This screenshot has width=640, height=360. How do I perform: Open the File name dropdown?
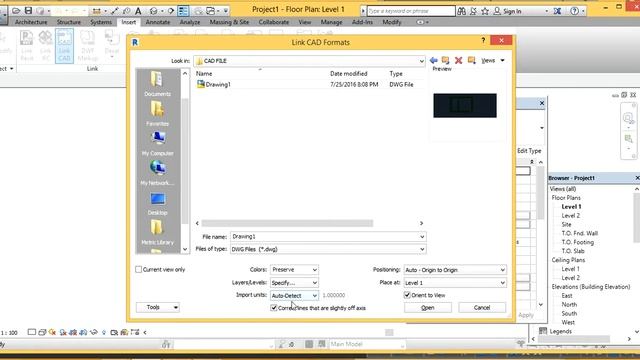coord(422,236)
